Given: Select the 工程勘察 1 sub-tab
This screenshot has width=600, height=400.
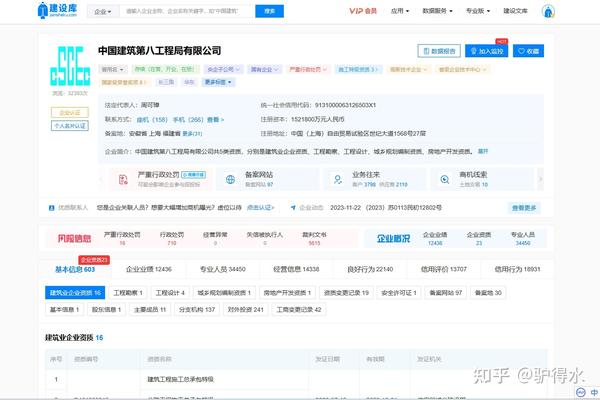Looking at the screenshot, I should pos(128,293).
